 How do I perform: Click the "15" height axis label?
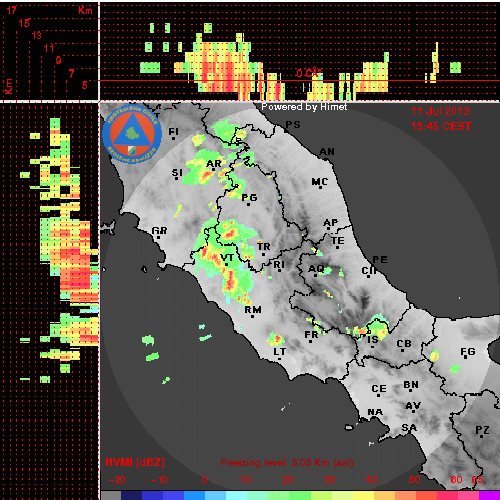click(24, 23)
